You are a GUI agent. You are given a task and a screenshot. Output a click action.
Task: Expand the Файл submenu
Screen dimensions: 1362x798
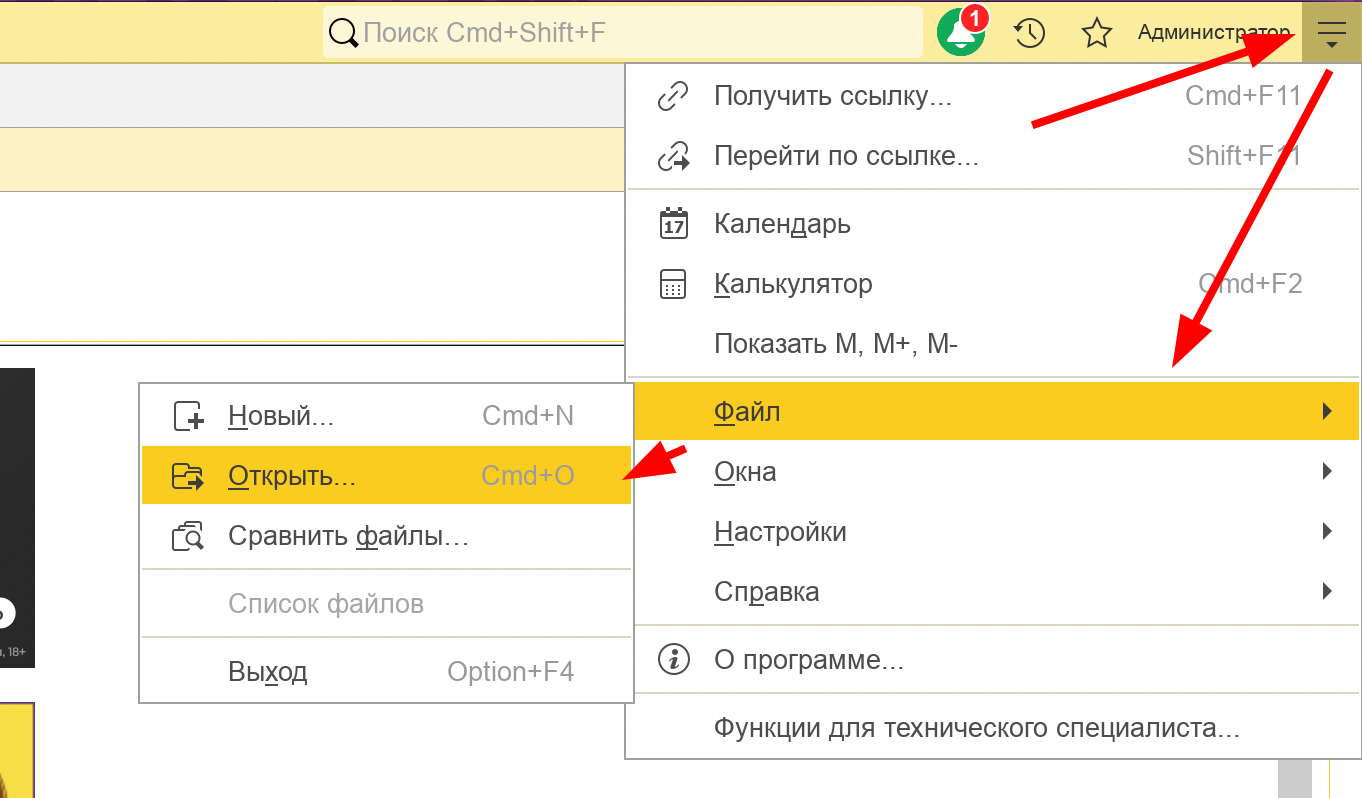[996, 411]
